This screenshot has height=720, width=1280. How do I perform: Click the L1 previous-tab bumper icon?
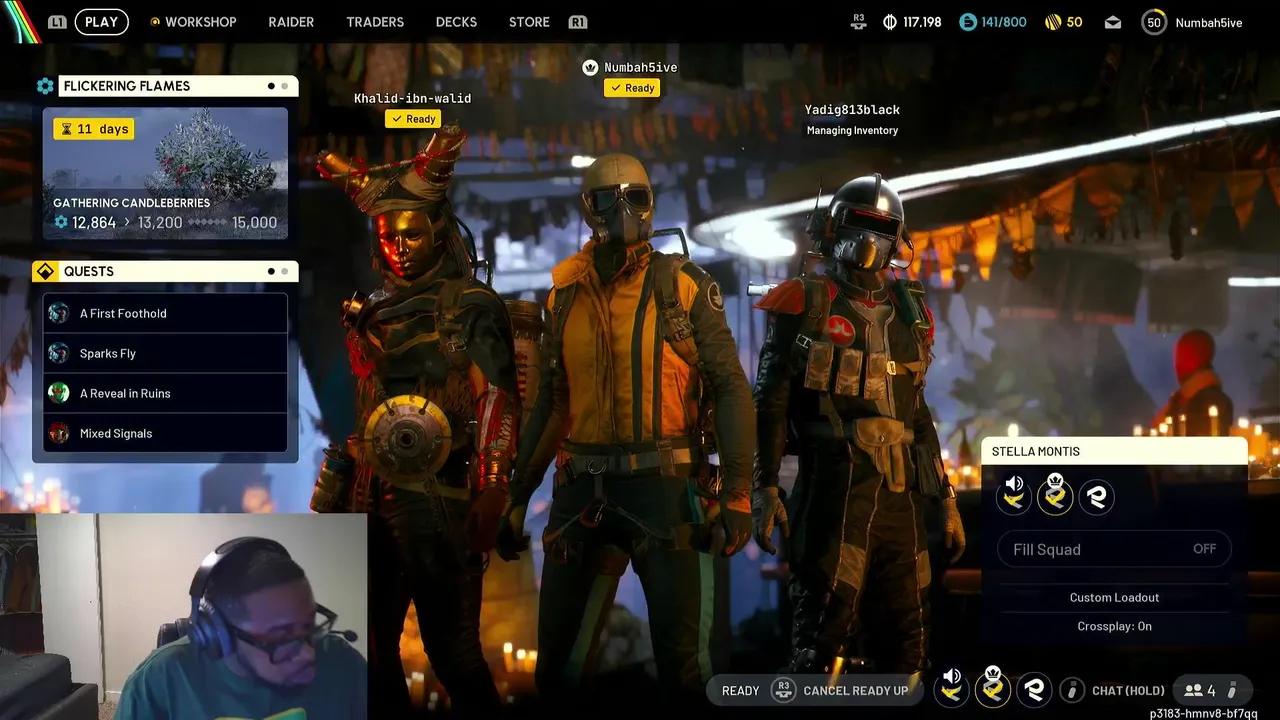click(x=57, y=22)
